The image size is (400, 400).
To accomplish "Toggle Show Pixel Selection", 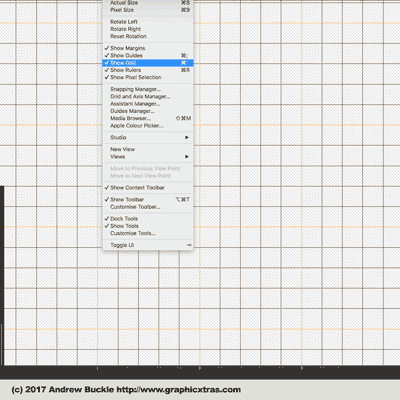I will 148,77.
